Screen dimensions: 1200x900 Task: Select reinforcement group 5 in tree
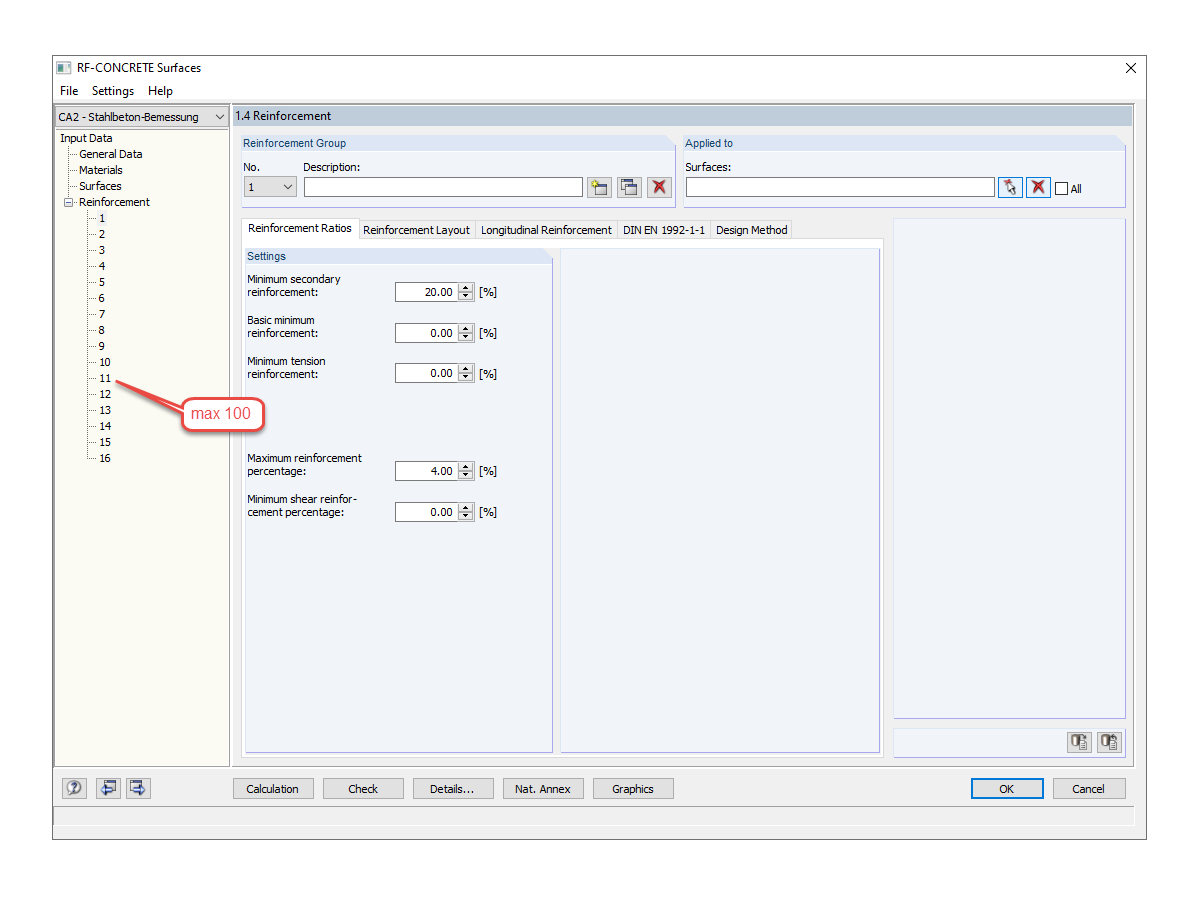102,282
